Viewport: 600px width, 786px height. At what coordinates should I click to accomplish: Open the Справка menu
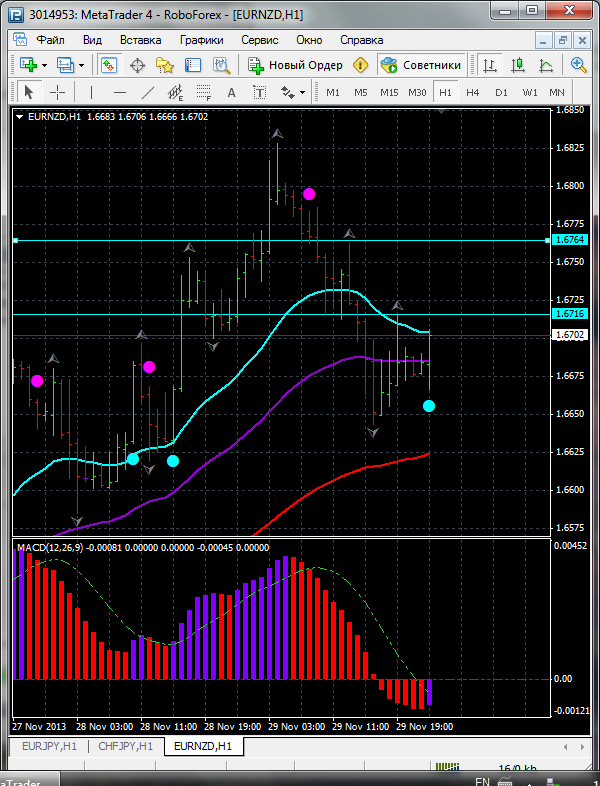(361, 40)
